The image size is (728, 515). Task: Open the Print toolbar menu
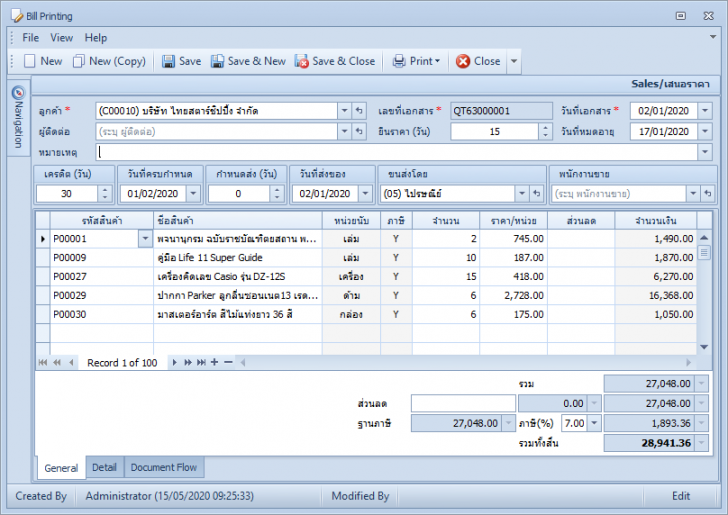pyautogui.click(x=416, y=61)
